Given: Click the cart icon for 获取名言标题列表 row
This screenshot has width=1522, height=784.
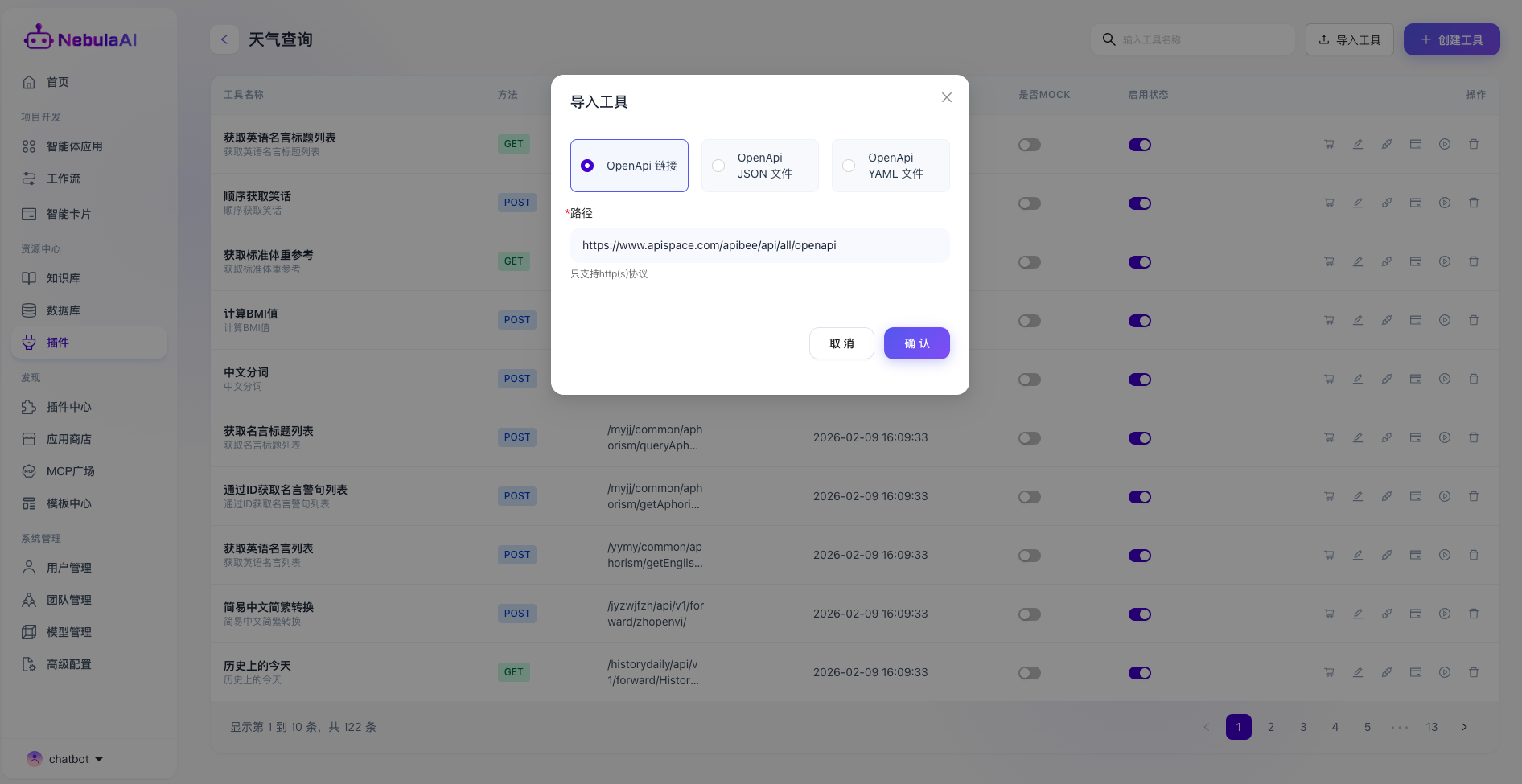Looking at the screenshot, I should click(1329, 438).
